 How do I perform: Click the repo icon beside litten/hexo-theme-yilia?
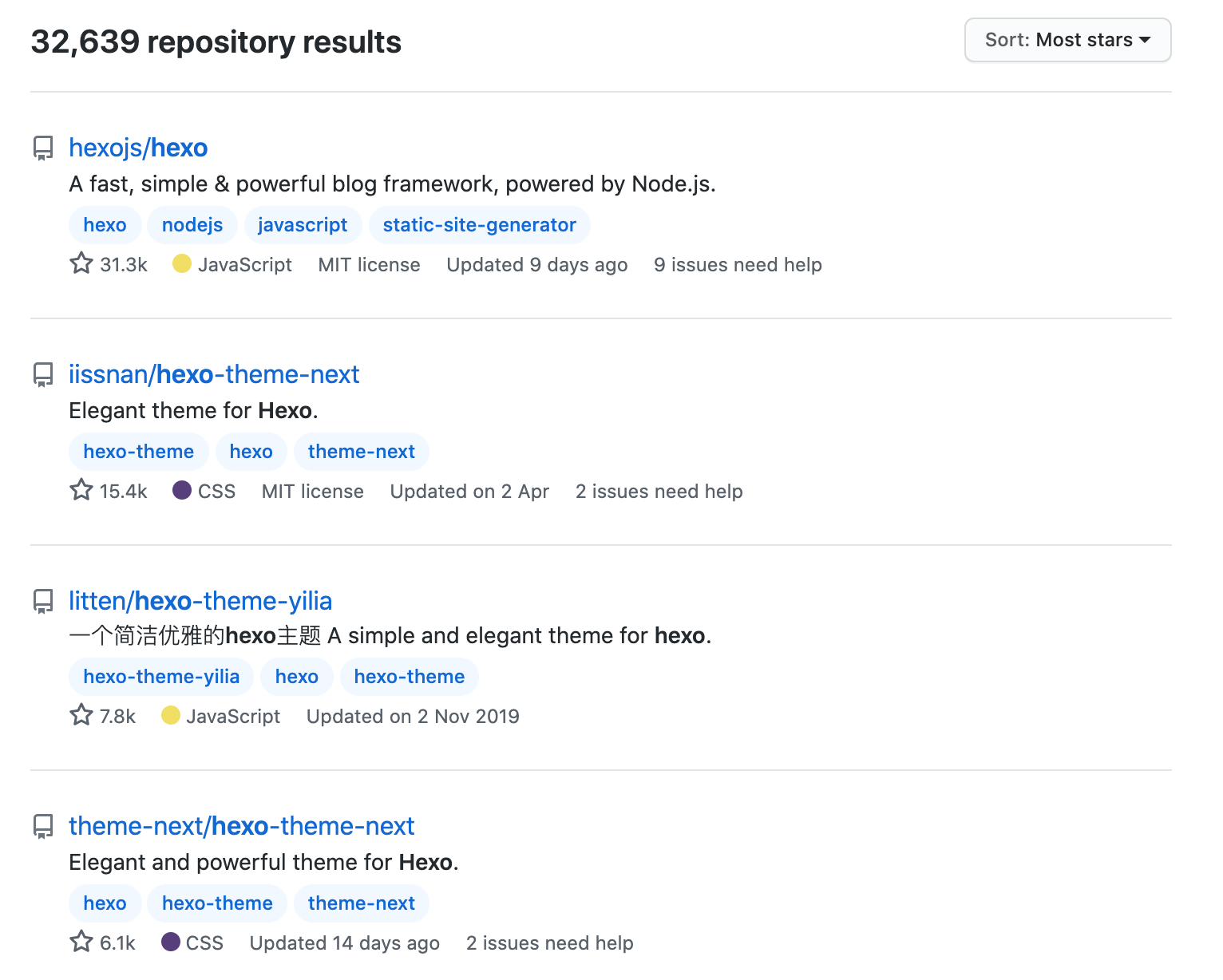(x=43, y=601)
